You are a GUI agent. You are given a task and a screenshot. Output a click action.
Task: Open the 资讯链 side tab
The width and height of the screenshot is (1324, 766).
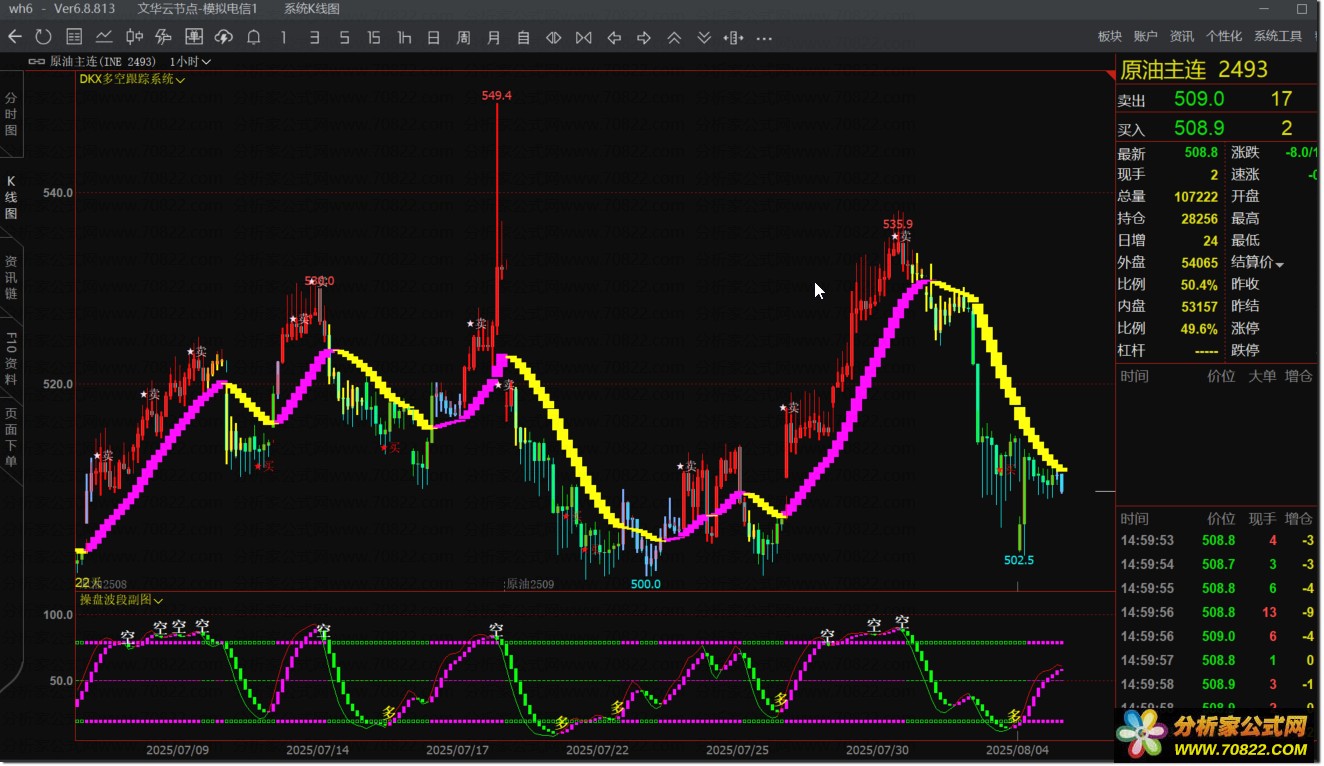point(11,278)
